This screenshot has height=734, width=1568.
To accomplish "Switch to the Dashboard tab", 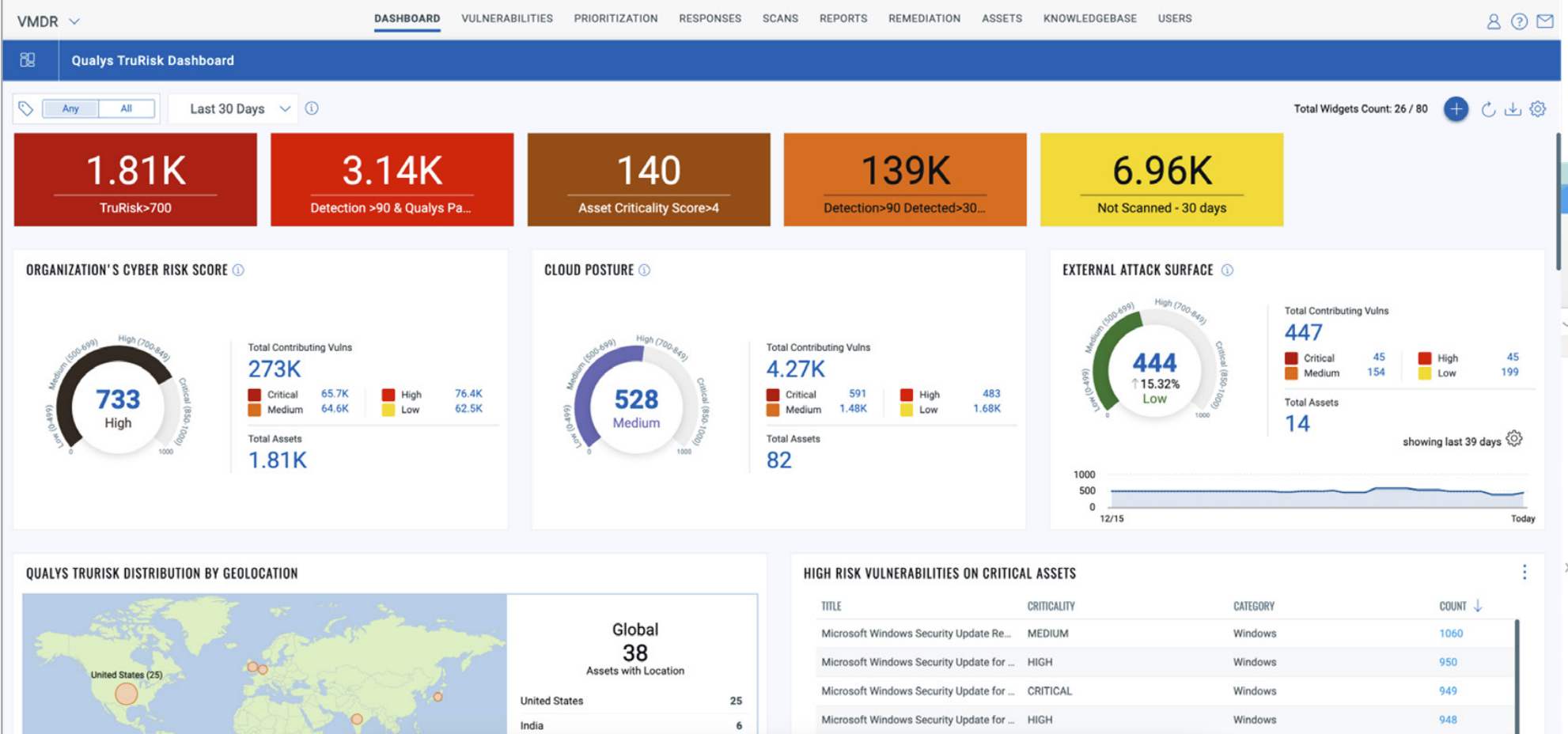I will [407, 18].
